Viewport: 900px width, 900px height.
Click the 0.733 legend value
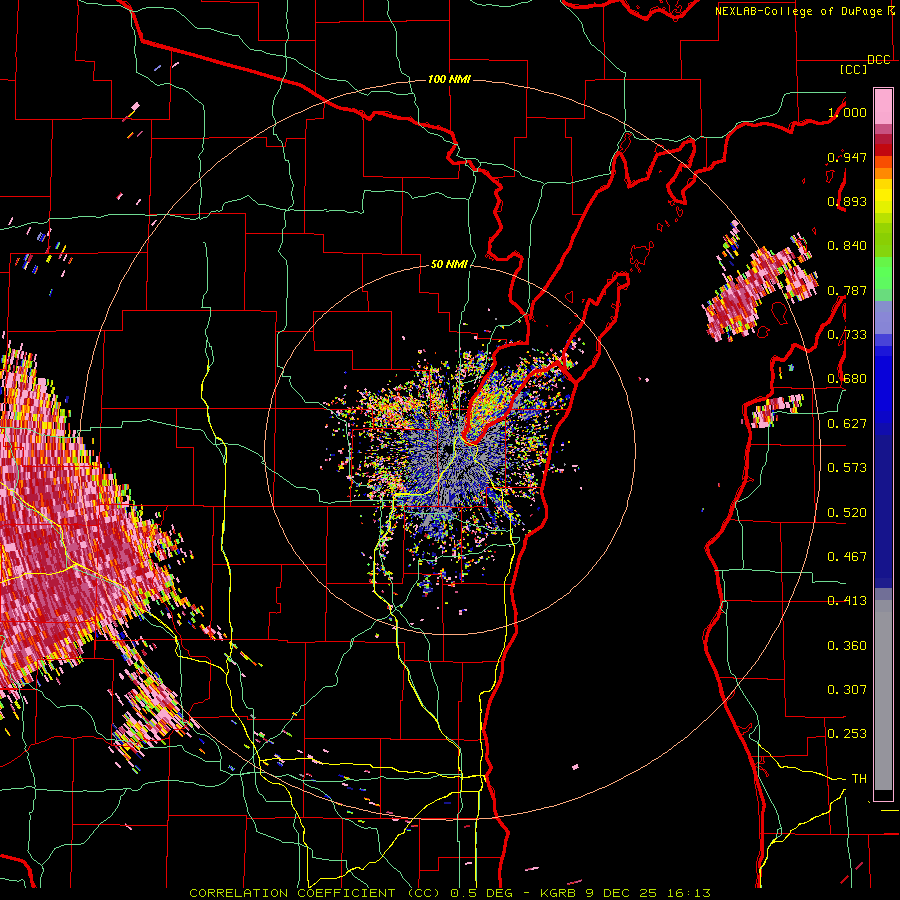coord(847,335)
